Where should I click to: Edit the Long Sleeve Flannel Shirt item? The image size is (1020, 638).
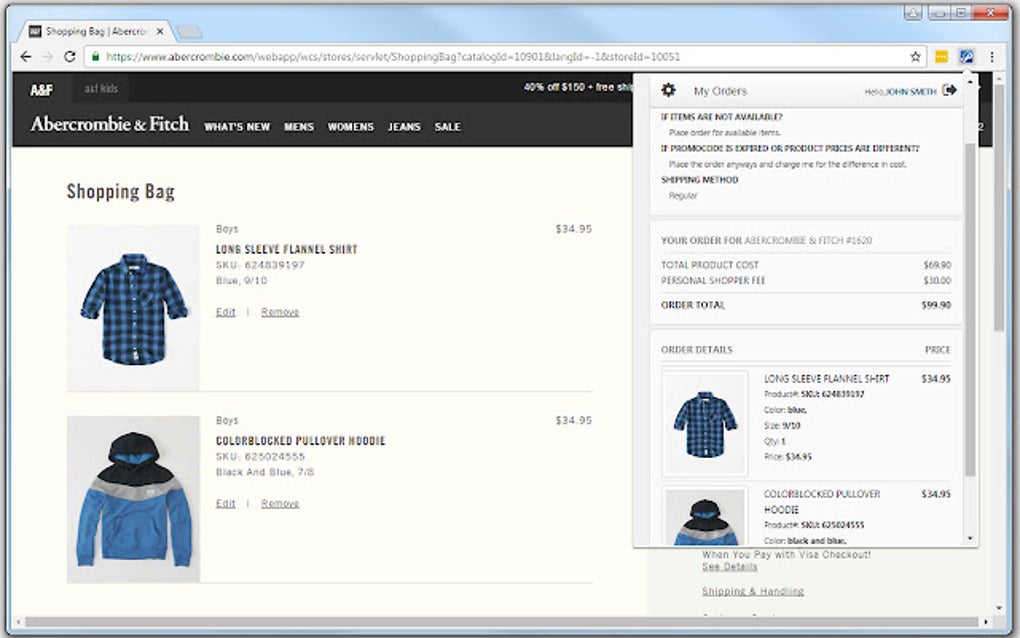[225, 312]
